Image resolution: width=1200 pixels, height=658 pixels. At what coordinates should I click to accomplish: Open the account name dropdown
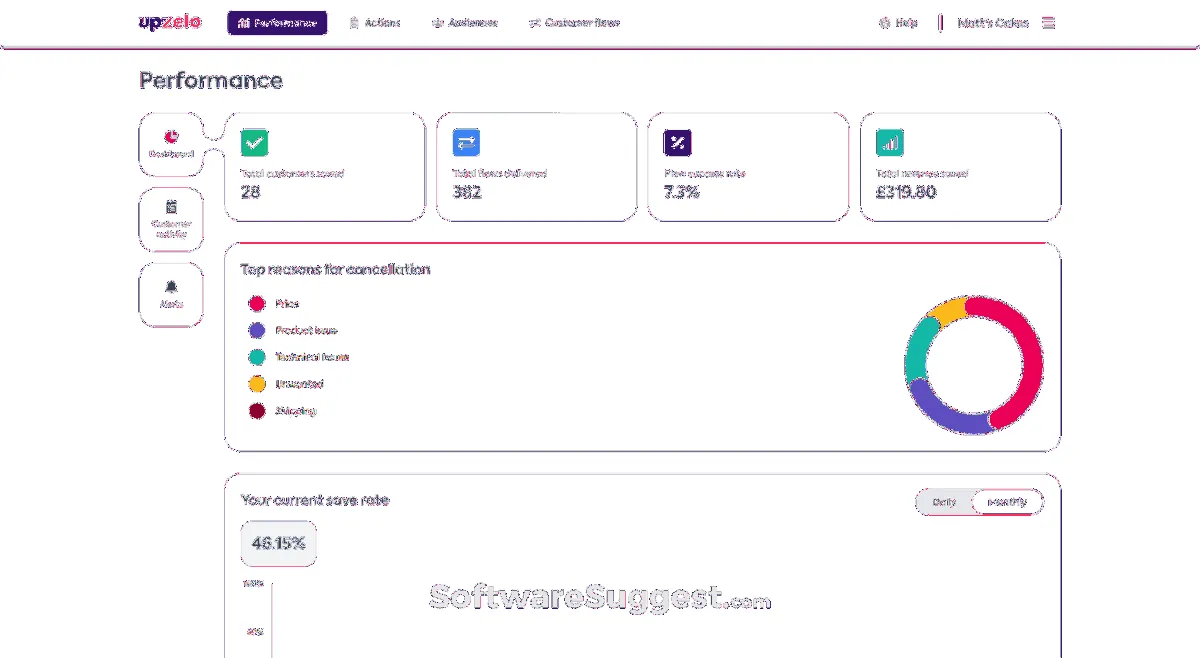(992, 23)
